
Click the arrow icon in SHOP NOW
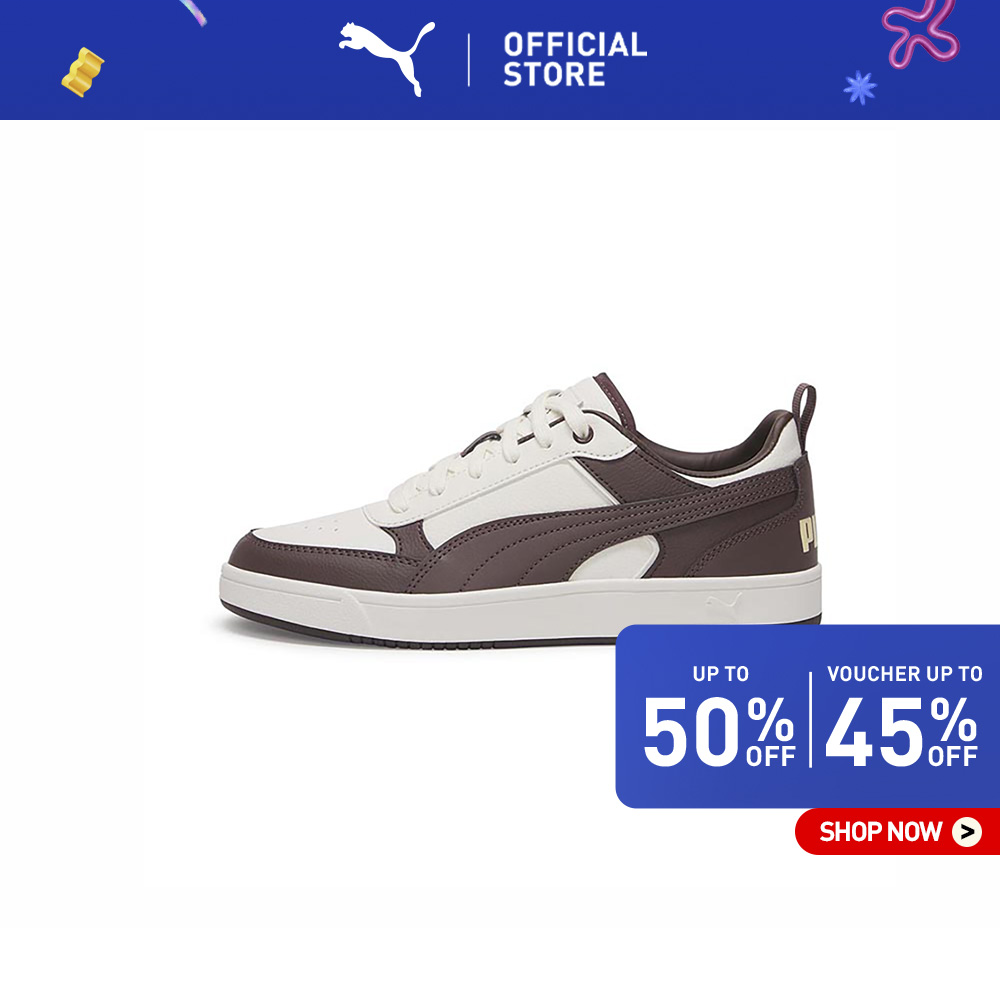tap(967, 832)
